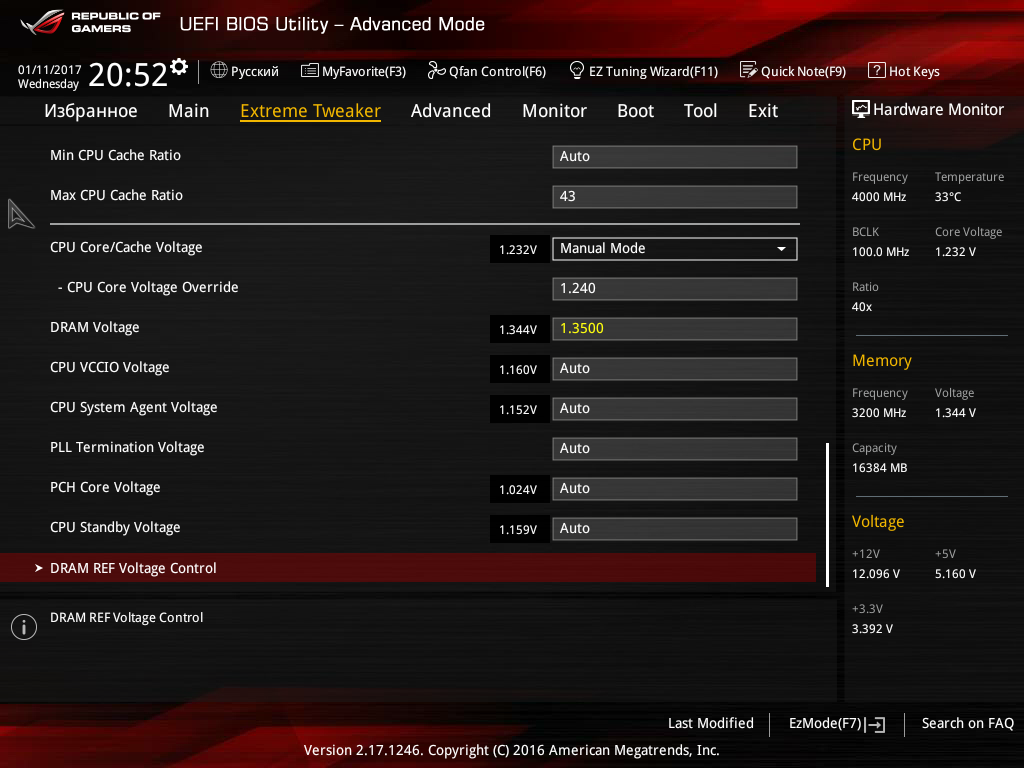Image resolution: width=1024 pixels, height=768 pixels.
Task: Click the Qfan Control fan icon
Action: click(436, 70)
